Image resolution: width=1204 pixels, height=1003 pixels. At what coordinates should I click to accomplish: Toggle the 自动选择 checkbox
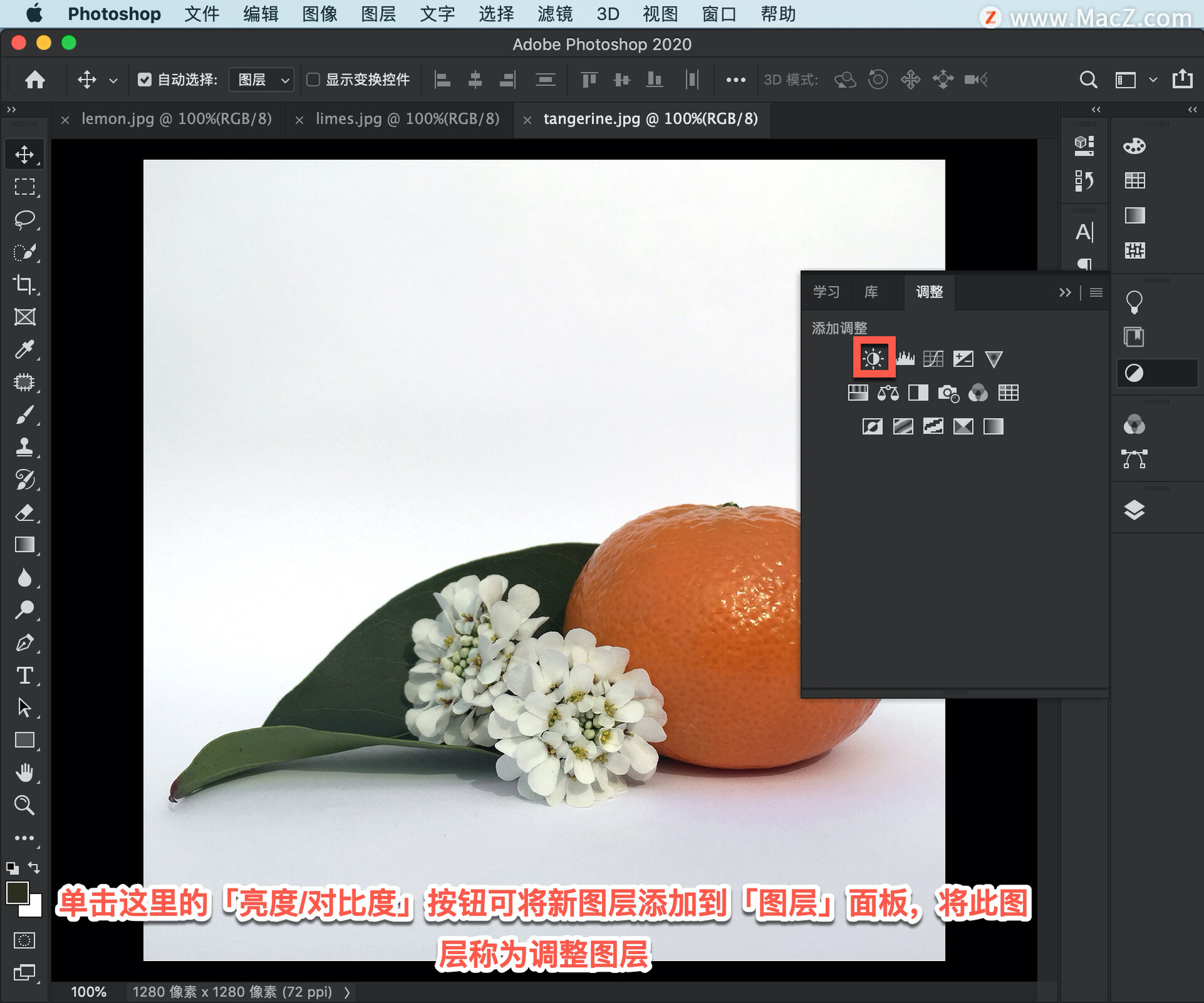coord(145,80)
